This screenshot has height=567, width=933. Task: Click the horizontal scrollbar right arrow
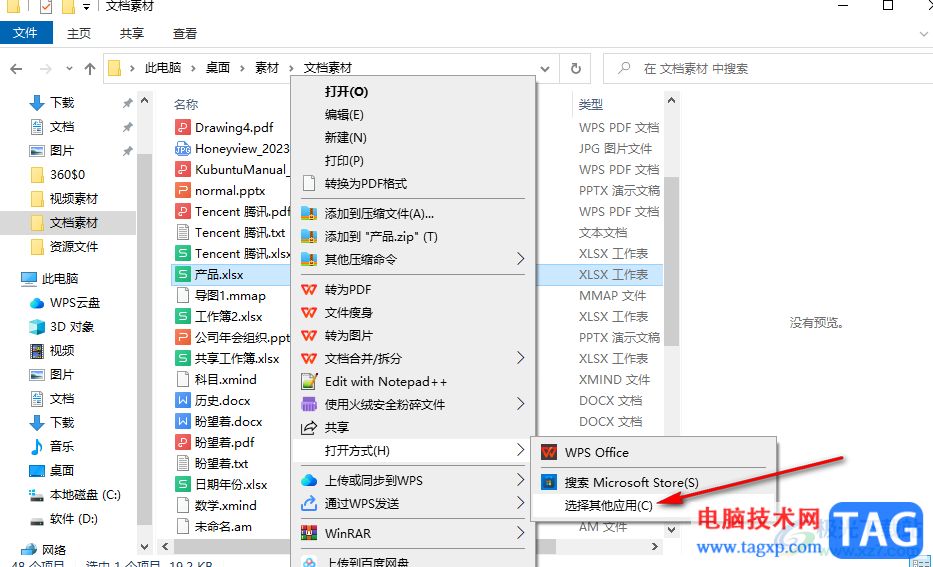(655, 546)
